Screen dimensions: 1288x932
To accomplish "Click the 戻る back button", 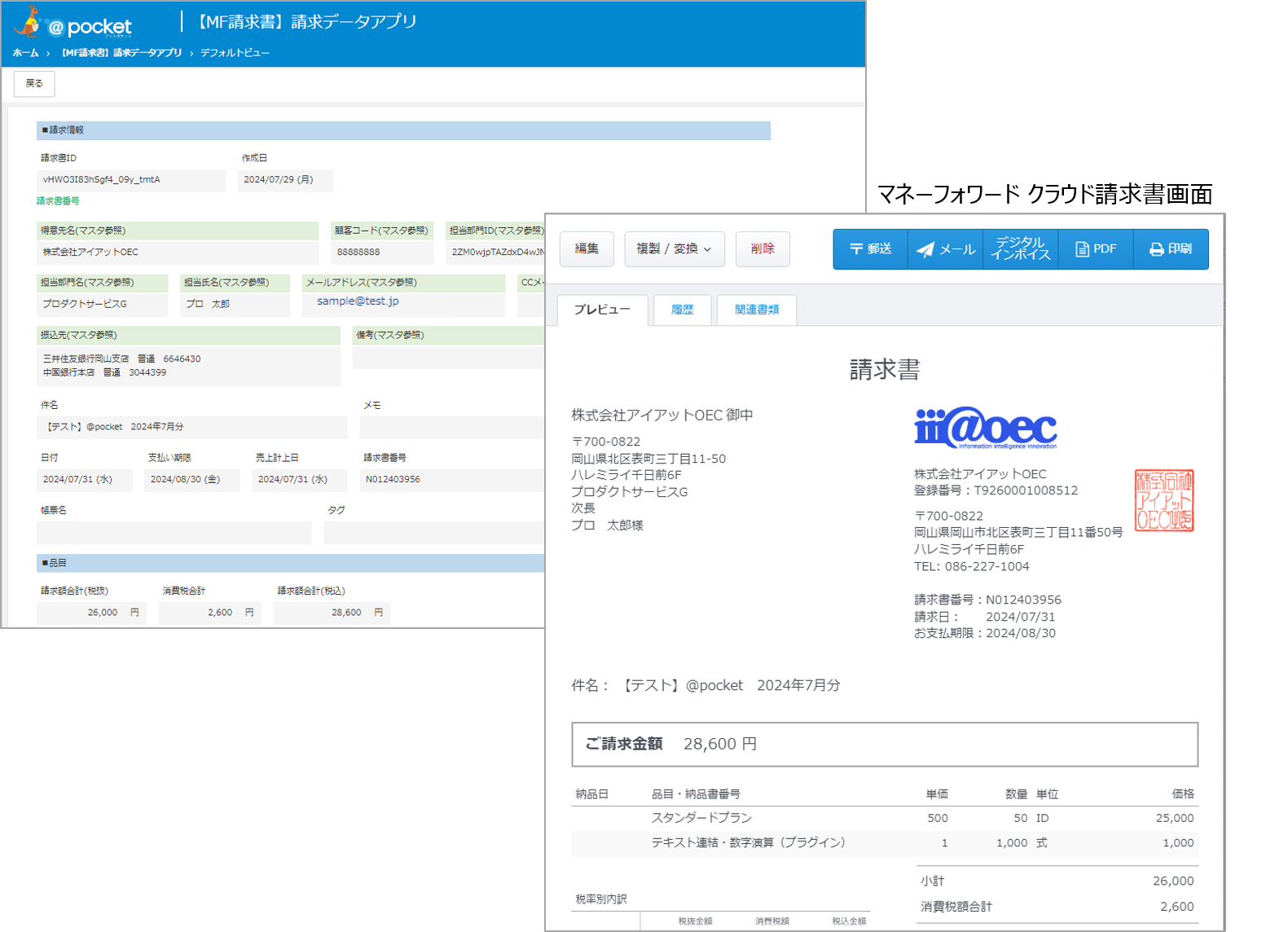I will coord(34,84).
